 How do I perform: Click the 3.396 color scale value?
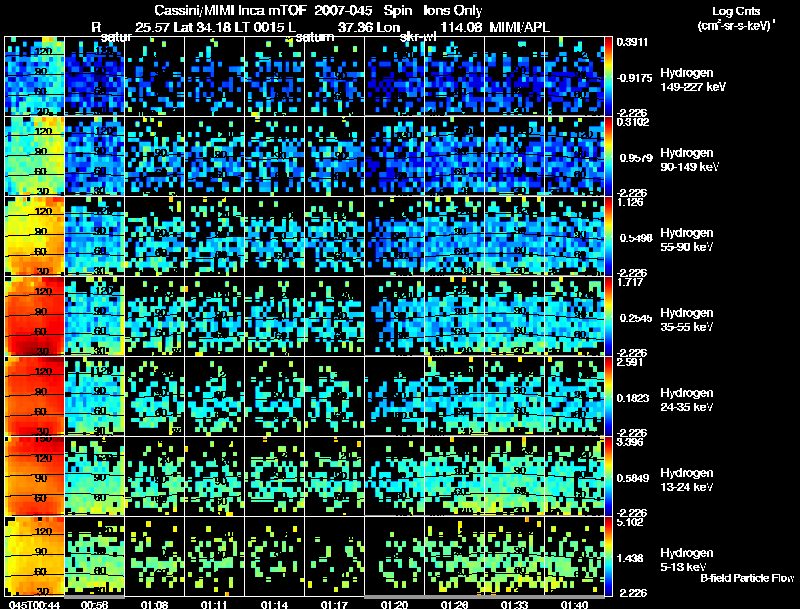(x=629, y=442)
